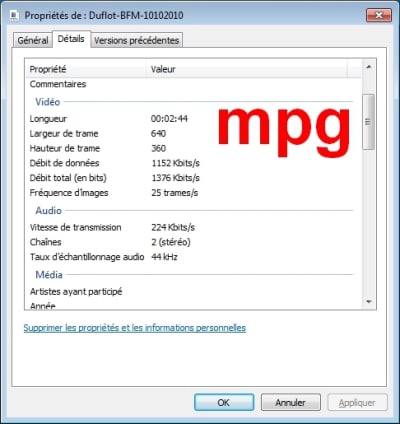Select the Débit total (en bits) label
Screen dimensions: 400x424
(68, 178)
